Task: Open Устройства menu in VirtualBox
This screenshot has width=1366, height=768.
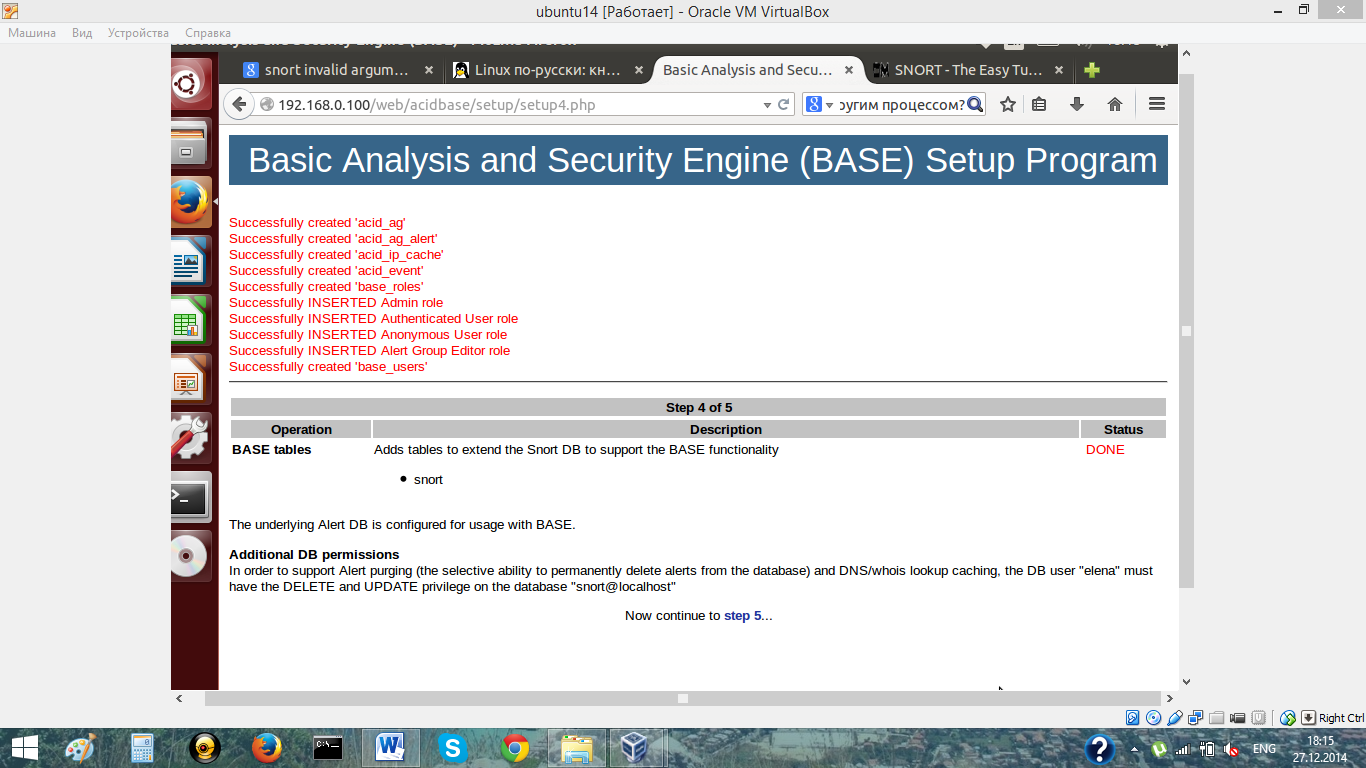Action: pyautogui.click(x=138, y=33)
